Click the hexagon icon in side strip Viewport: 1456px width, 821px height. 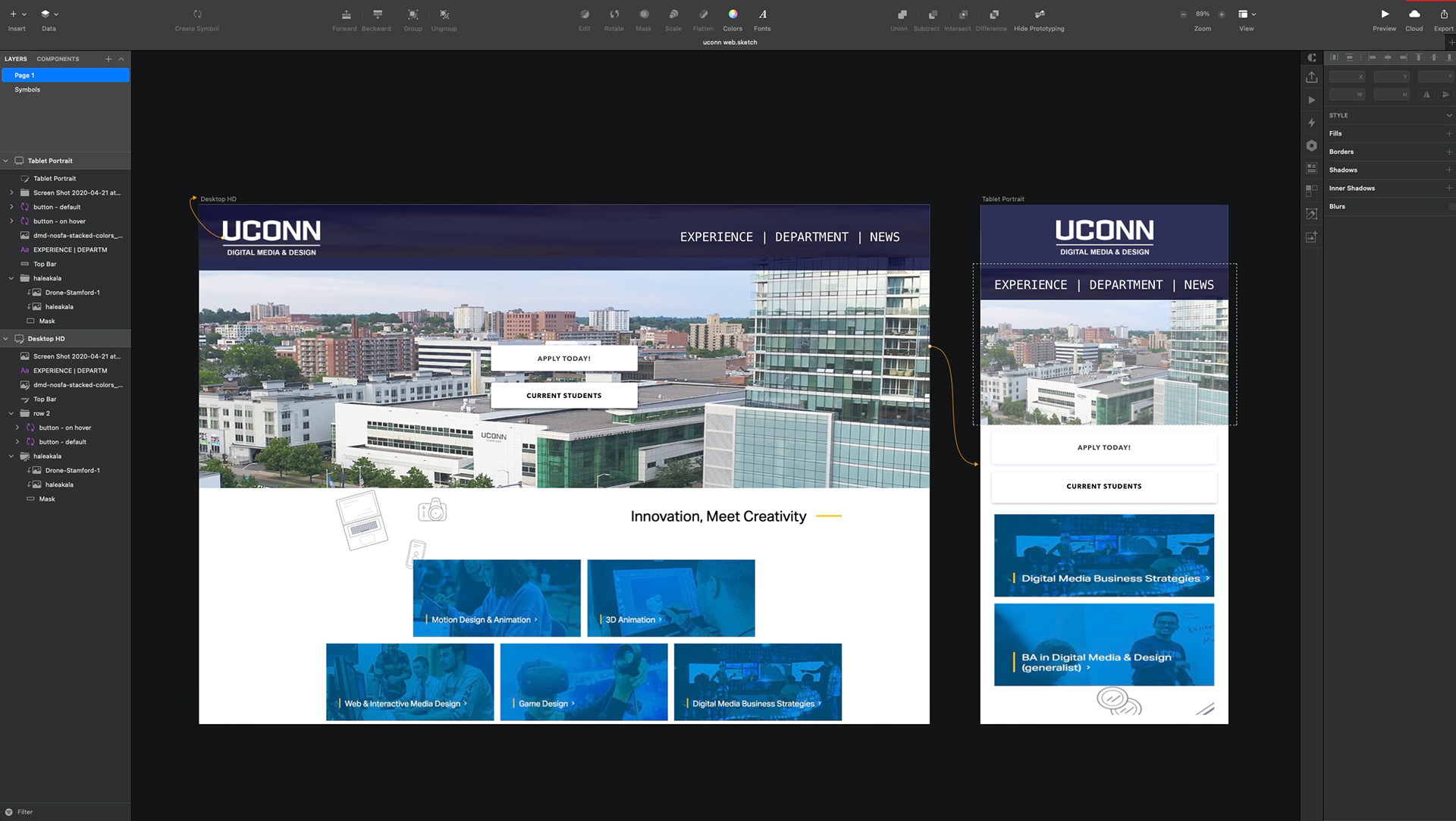pos(1312,146)
